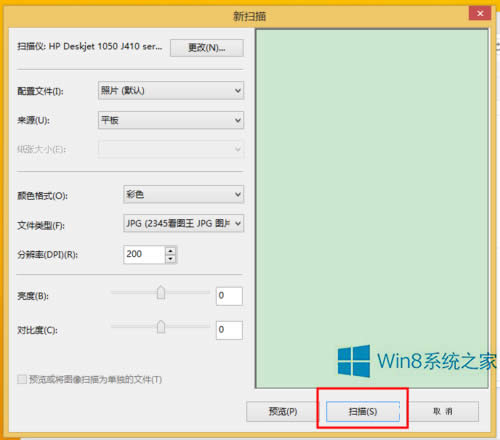
Task: Close the 新扫描 dialog window
Action: [480, 14]
